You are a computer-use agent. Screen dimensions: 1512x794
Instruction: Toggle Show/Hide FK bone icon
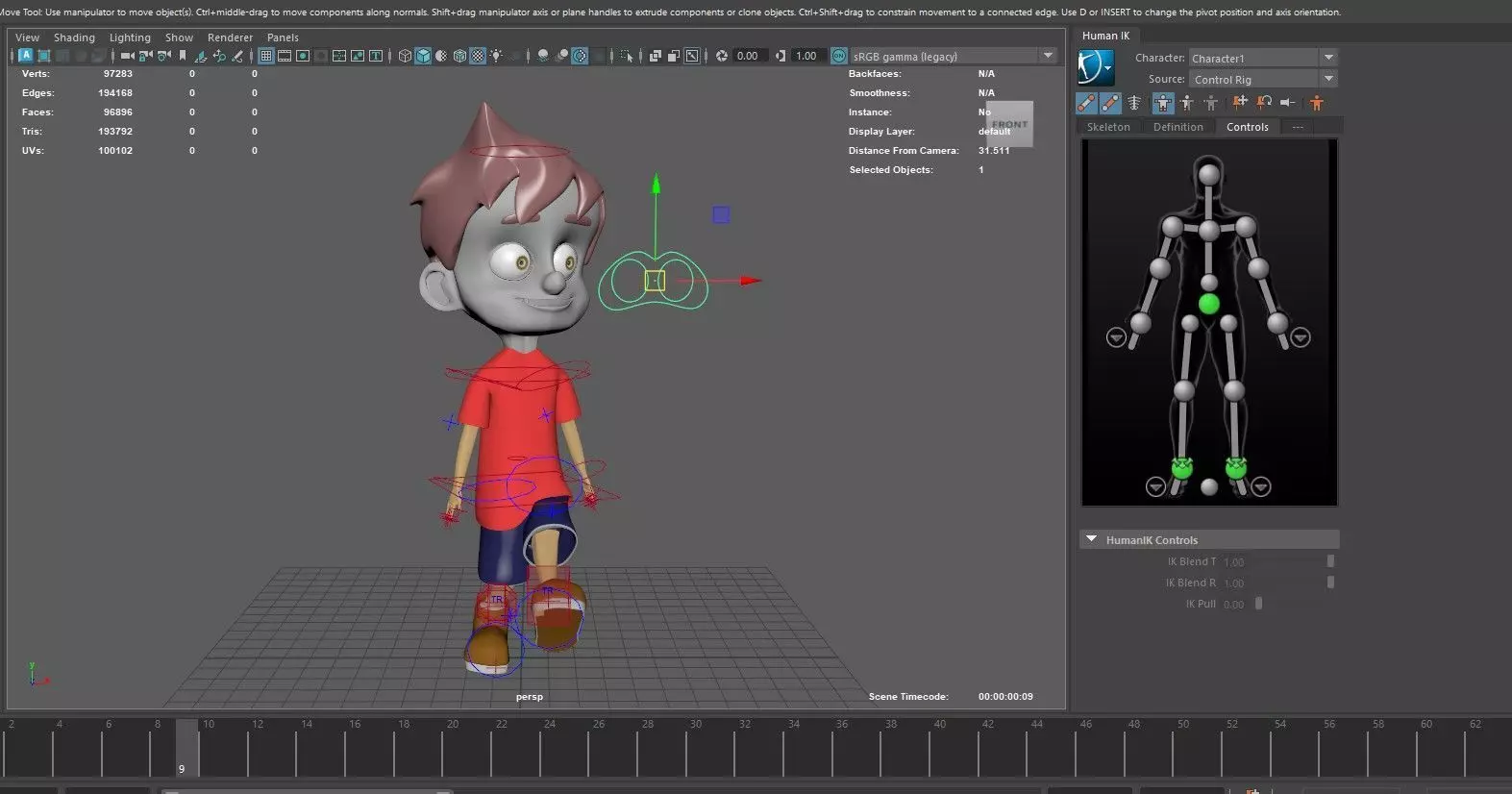[1110, 103]
